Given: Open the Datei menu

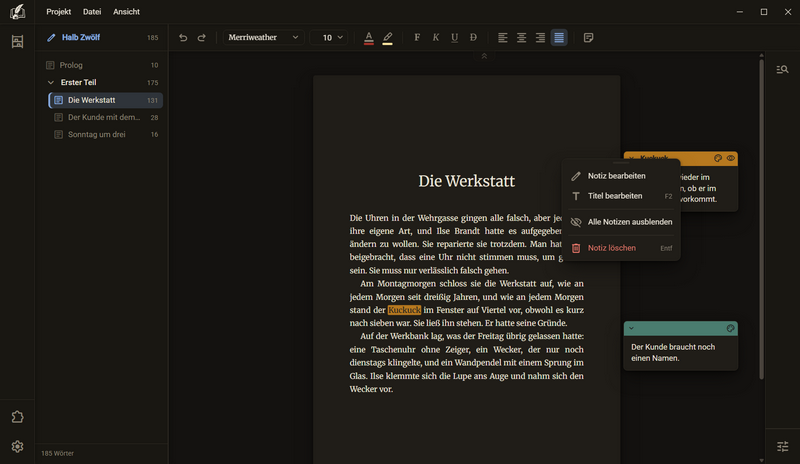Looking at the screenshot, I should point(92,11).
